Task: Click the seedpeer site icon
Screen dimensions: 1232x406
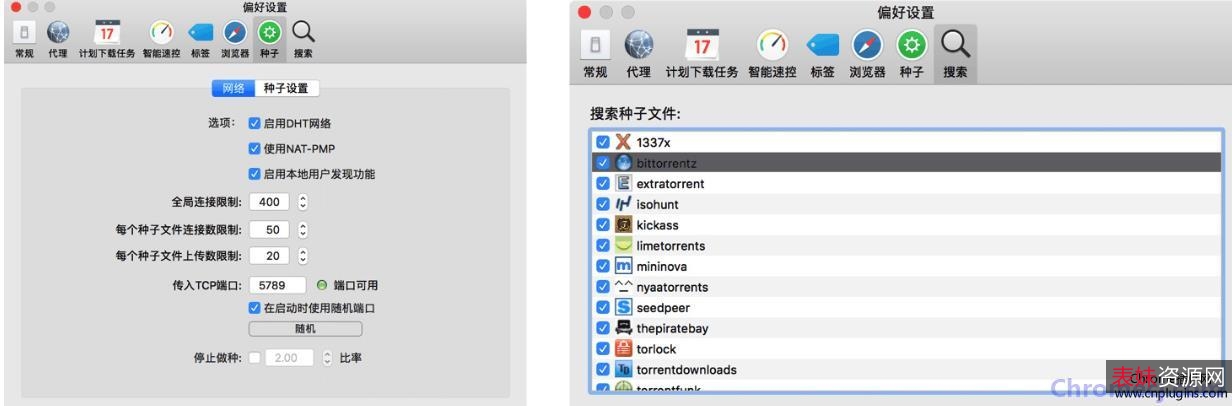Action: tap(624, 307)
